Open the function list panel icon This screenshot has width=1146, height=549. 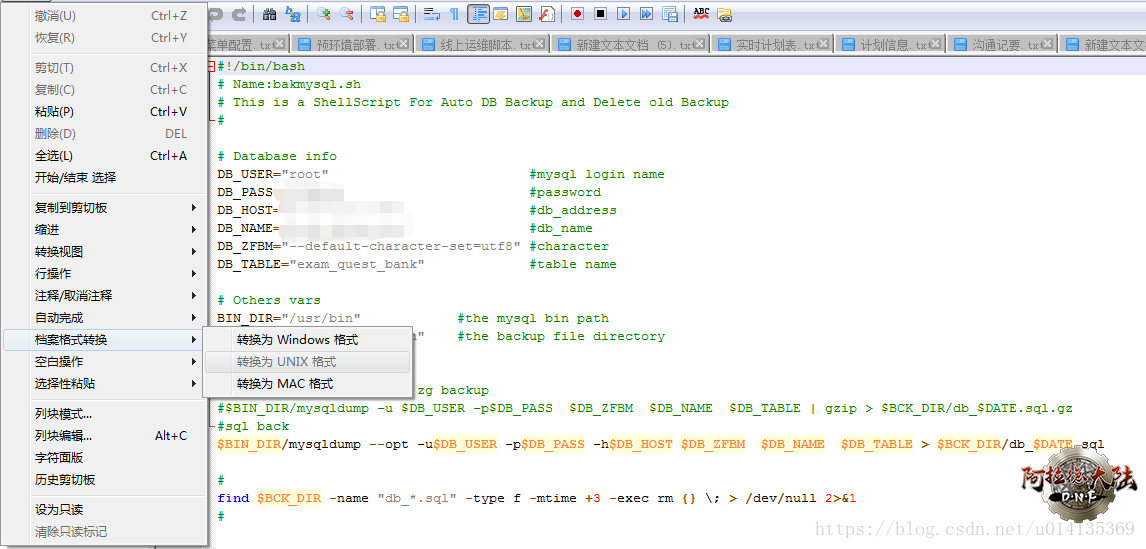coord(547,14)
